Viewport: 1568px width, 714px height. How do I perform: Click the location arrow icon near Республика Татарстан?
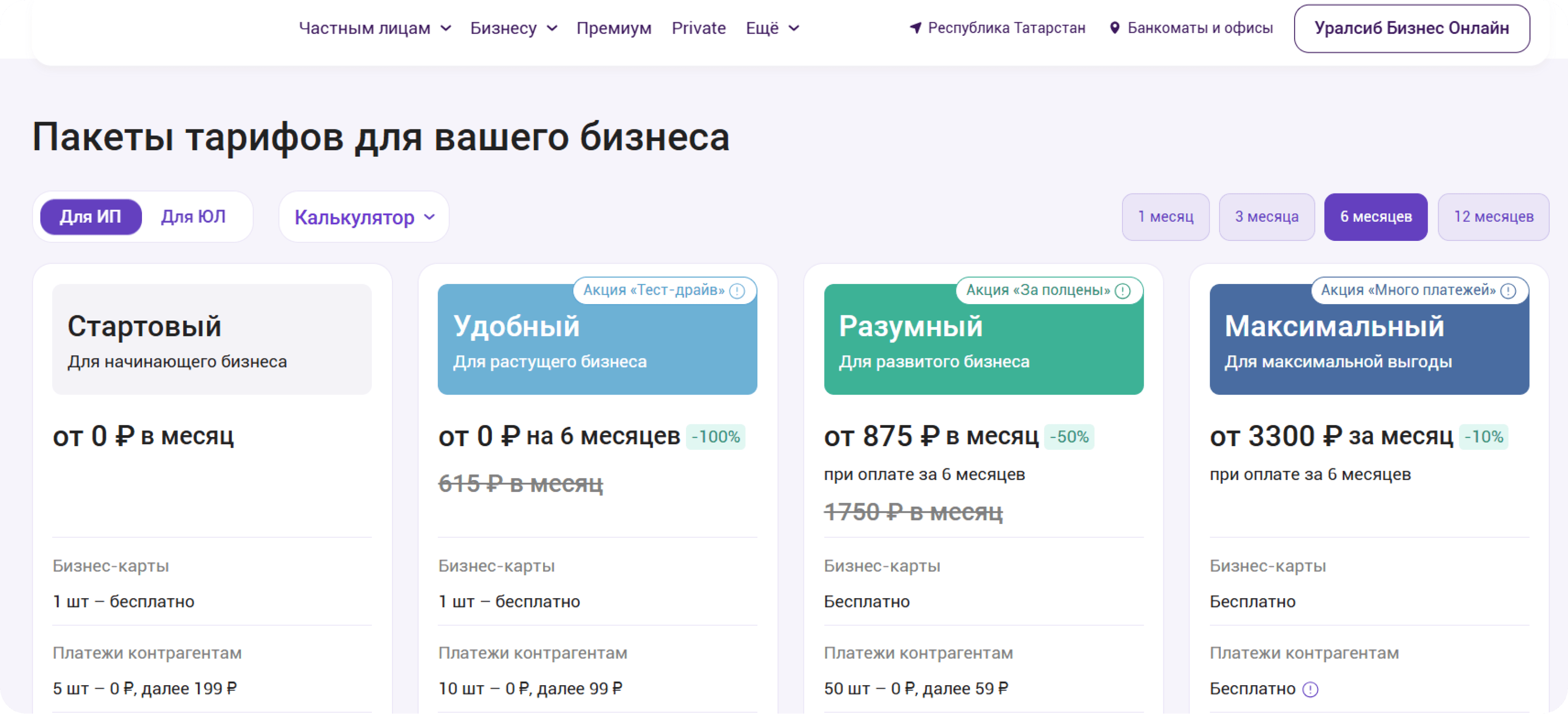pos(916,28)
